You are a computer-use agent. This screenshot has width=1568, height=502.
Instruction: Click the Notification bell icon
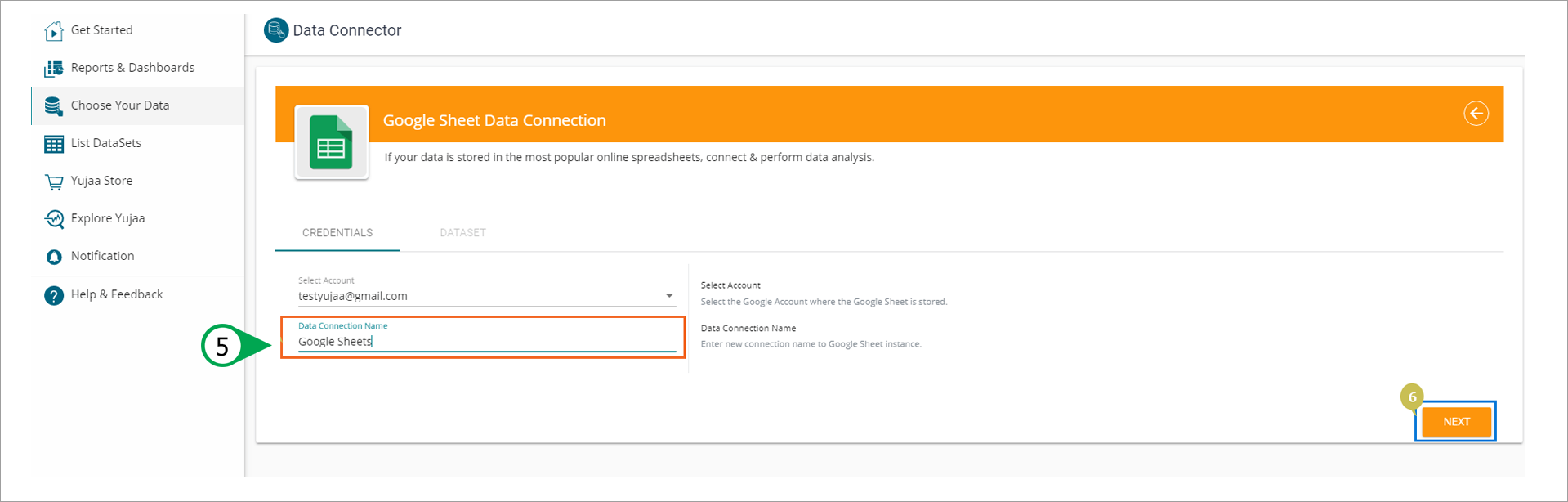(x=54, y=257)
